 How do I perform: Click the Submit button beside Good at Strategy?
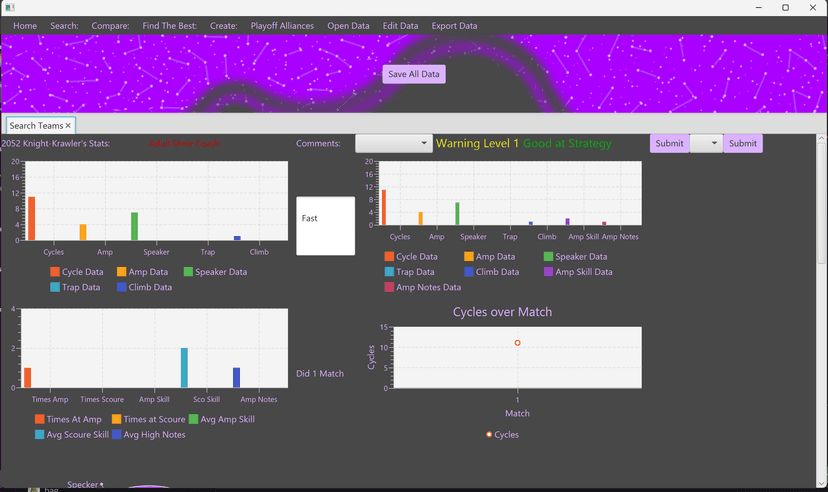point(669,143)
